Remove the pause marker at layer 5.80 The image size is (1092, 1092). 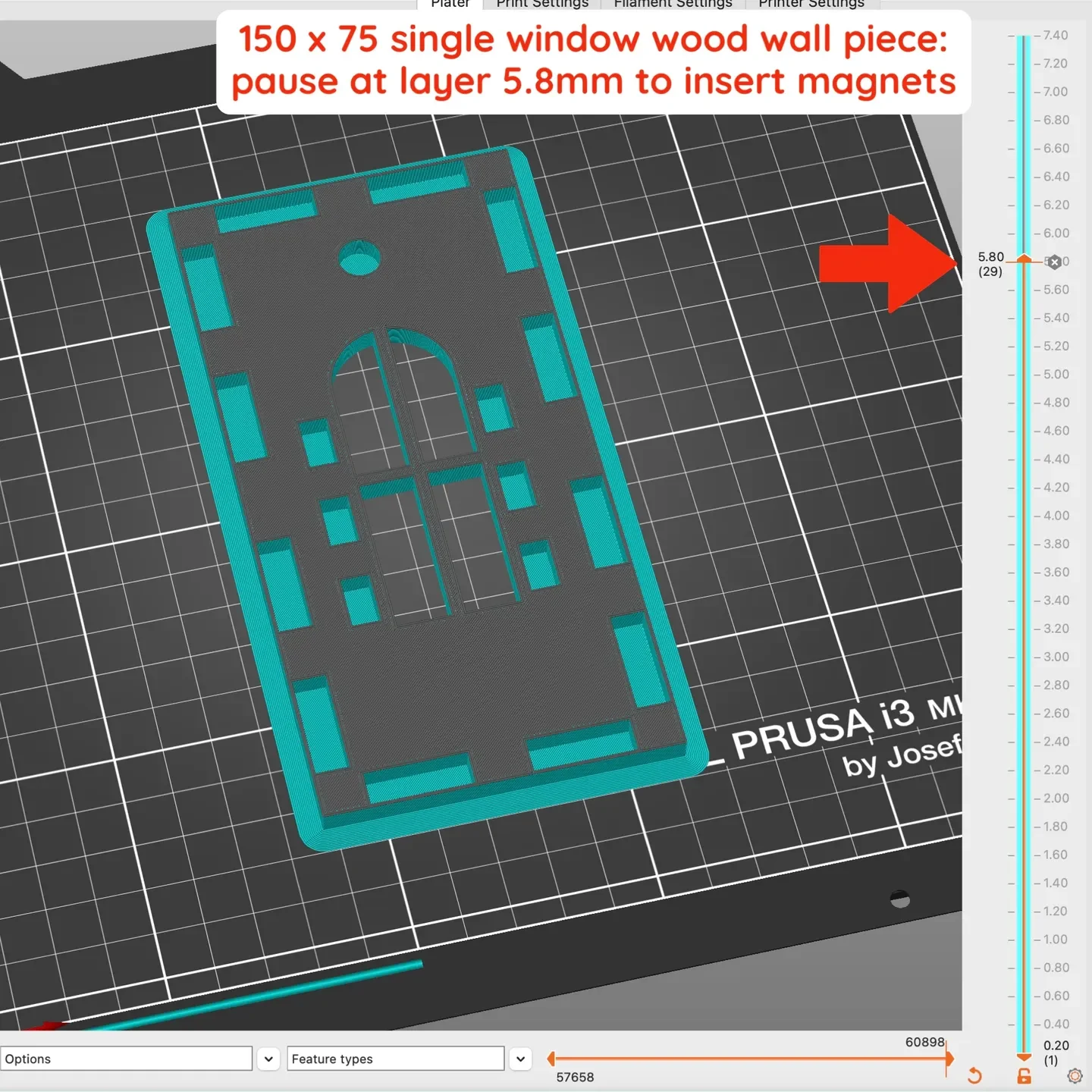[x=1054, y=262]
